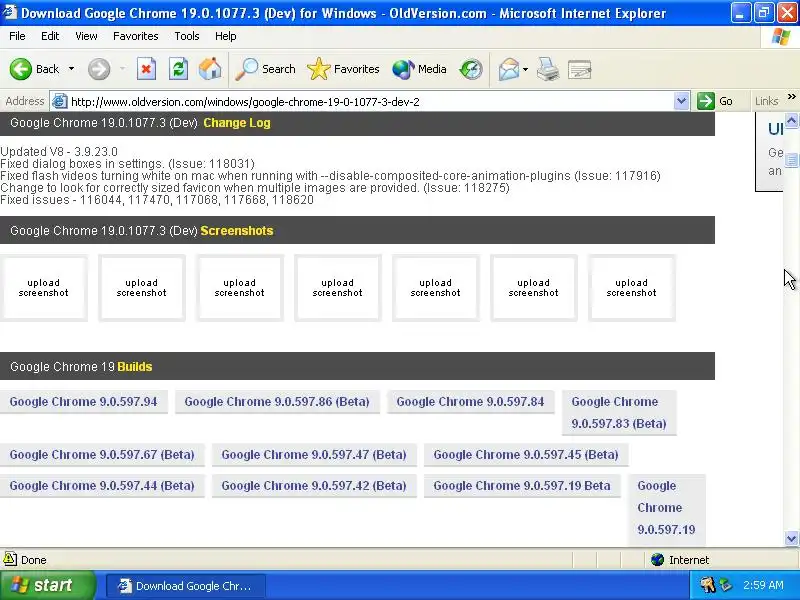The height and width of the screenshot is (600, 800).
Task: Click the first upload screenshot box
Action: tap(43, 288)
